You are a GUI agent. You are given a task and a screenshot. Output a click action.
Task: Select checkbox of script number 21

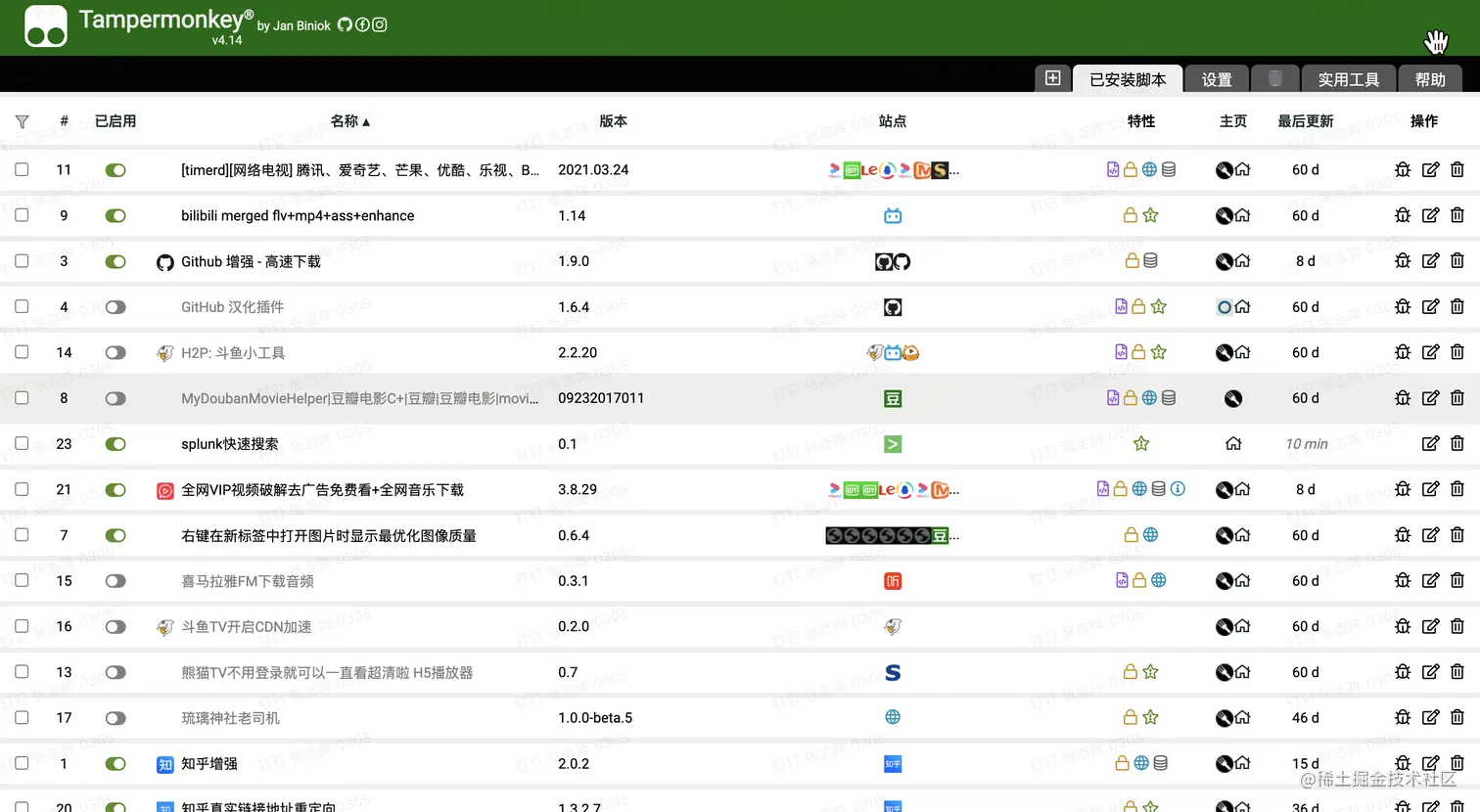pyautogui.click(x=22, y=488)
